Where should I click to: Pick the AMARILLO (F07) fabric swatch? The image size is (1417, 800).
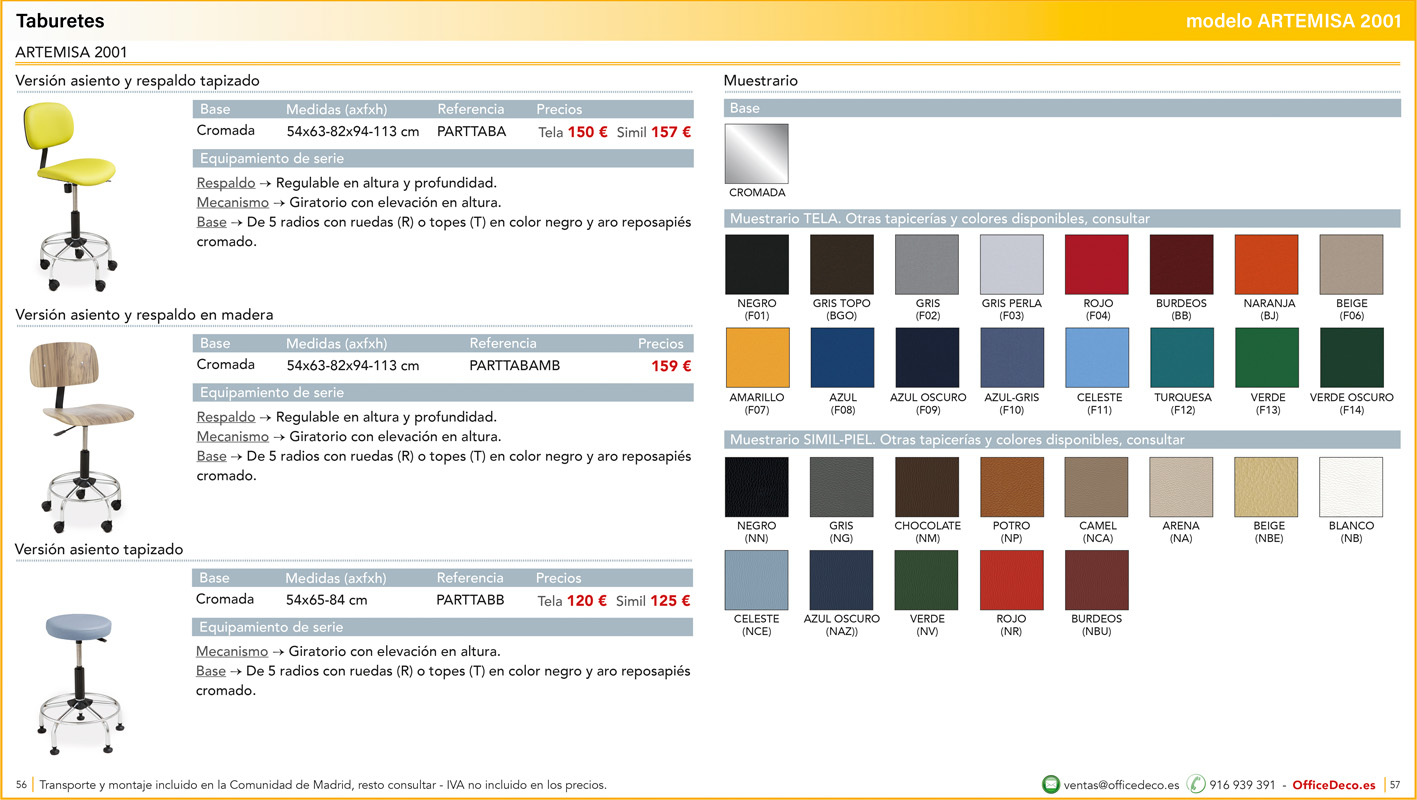pos(757,358)
